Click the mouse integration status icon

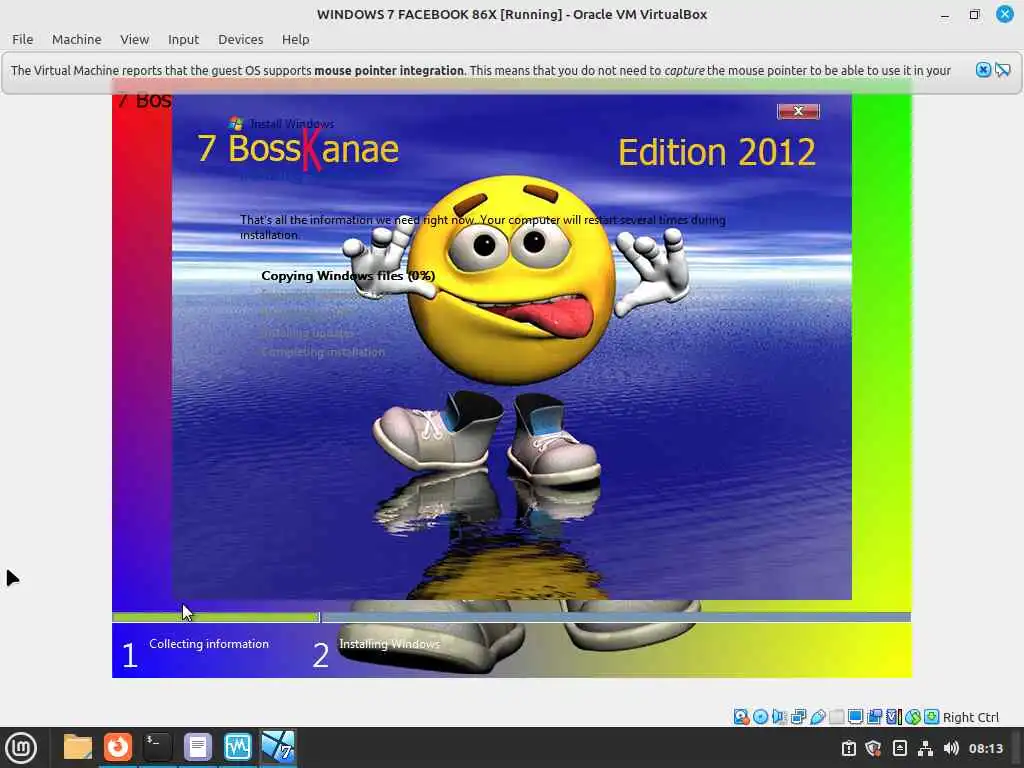(x=912, y=716)
